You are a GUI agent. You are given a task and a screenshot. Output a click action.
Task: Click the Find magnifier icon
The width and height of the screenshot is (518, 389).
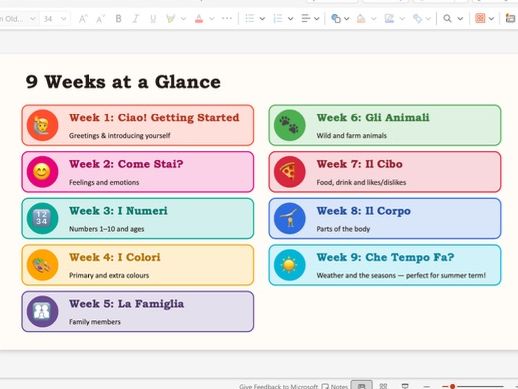point(447,19)
